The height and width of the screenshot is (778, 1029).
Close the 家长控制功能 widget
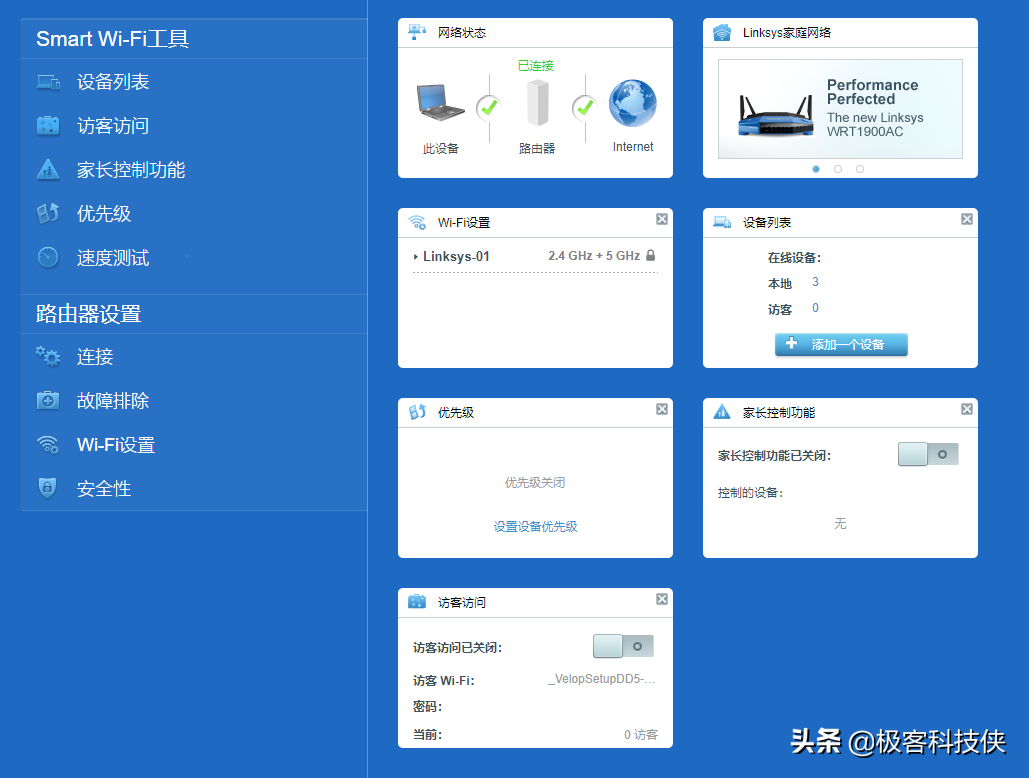[x=967, y=409]
